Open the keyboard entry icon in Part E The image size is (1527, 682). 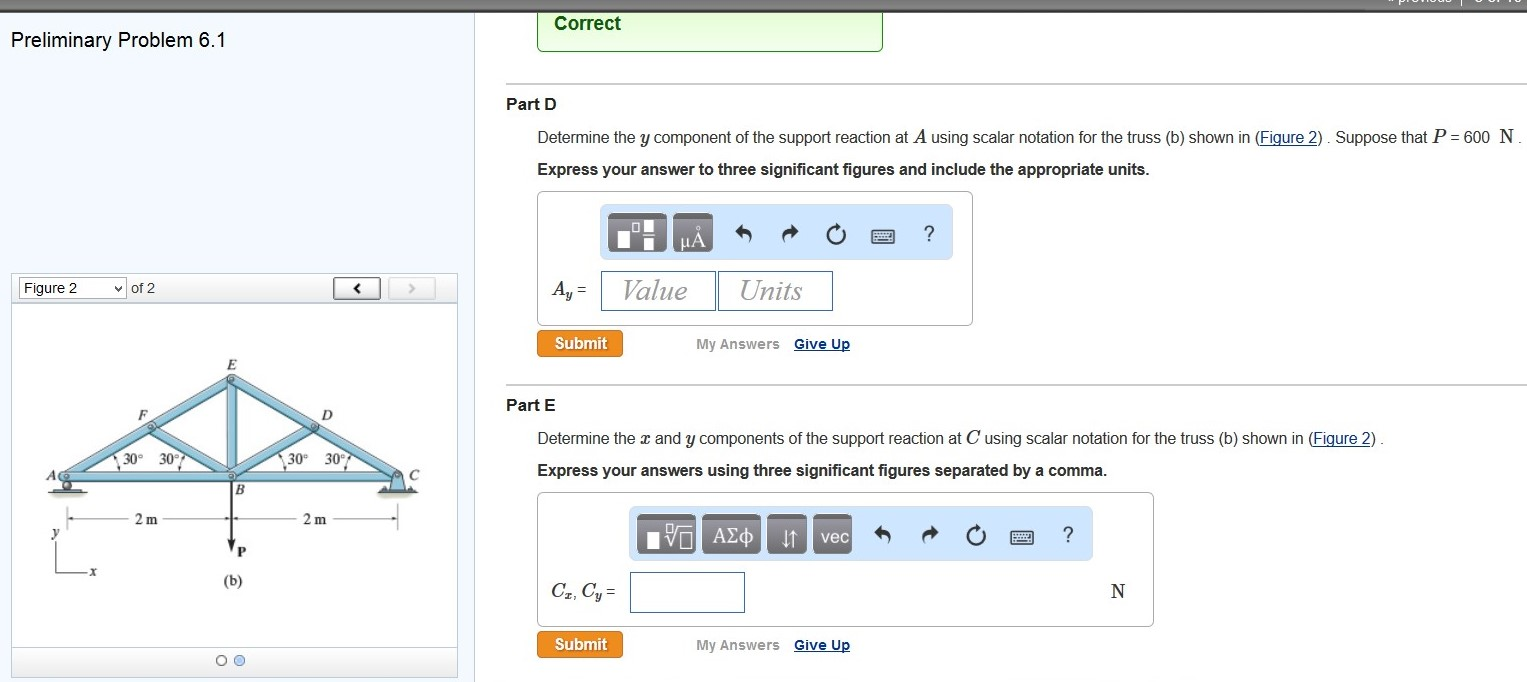1020,535
